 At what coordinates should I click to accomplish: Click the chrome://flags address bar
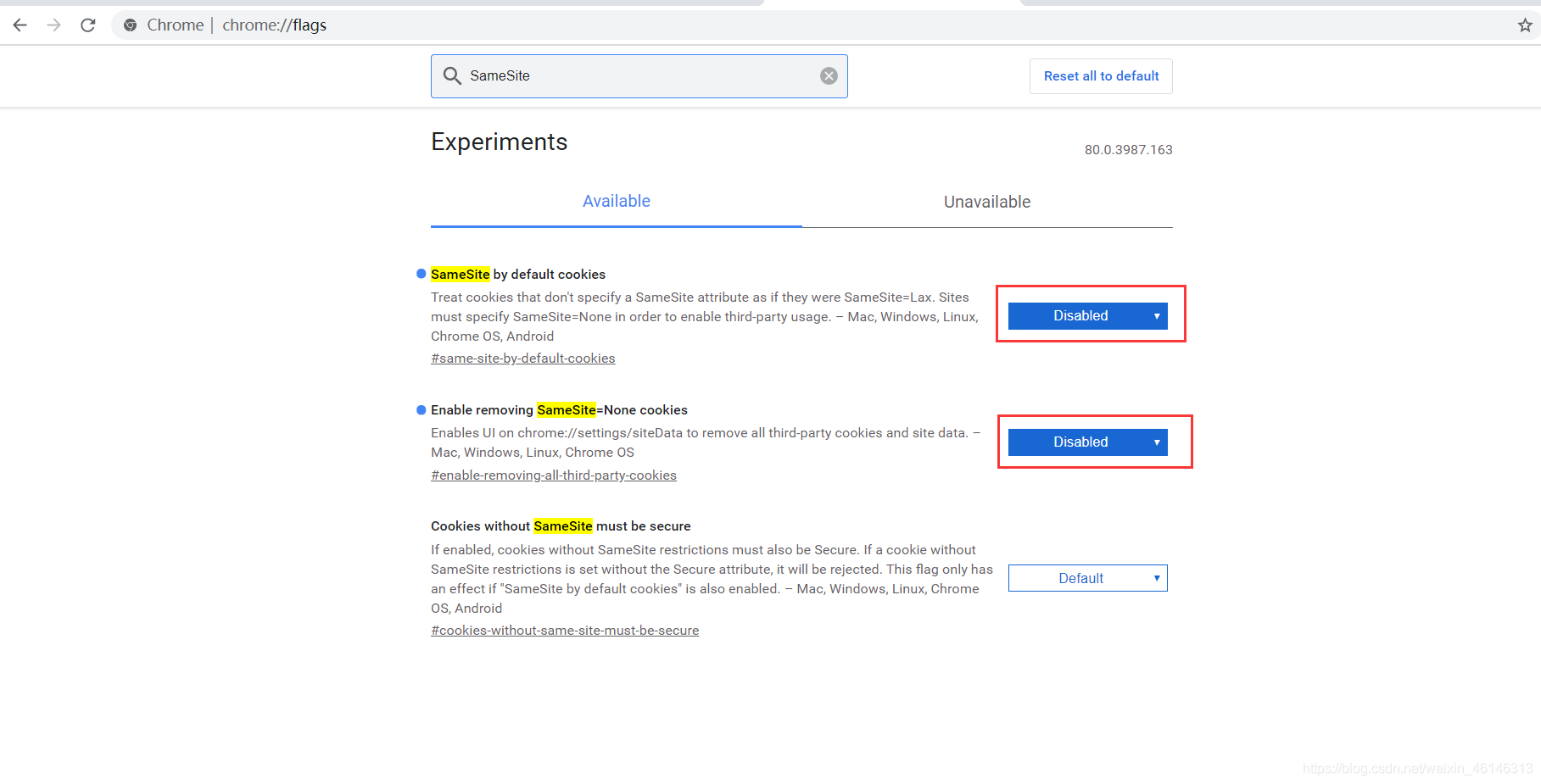(x=273, y=25)
